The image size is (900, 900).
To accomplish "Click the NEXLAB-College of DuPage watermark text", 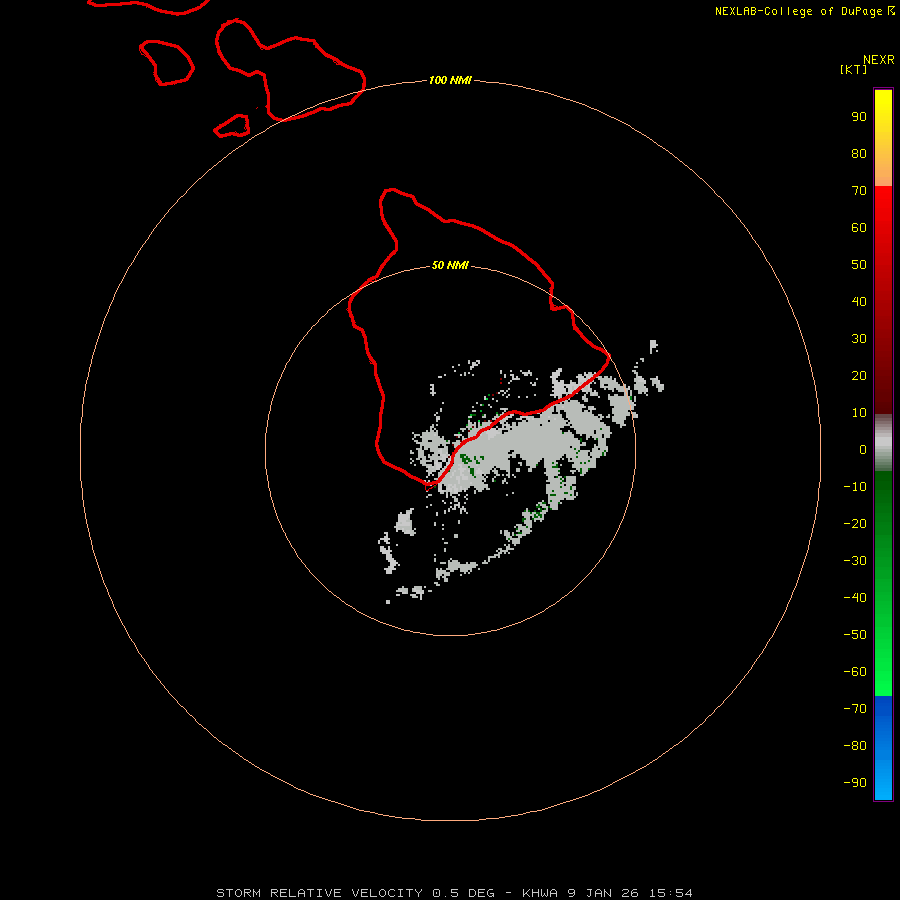I will 805,11.
